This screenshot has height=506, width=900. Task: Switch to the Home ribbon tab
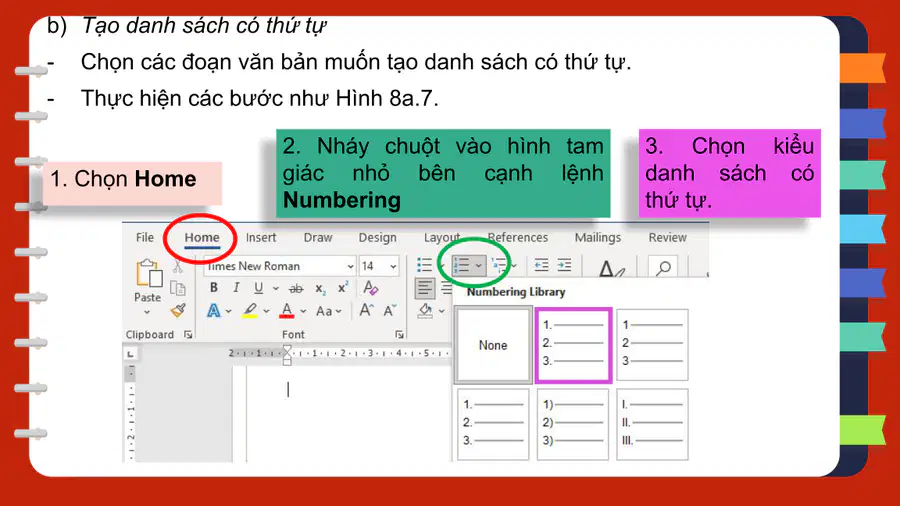click(x=201, y=238)
